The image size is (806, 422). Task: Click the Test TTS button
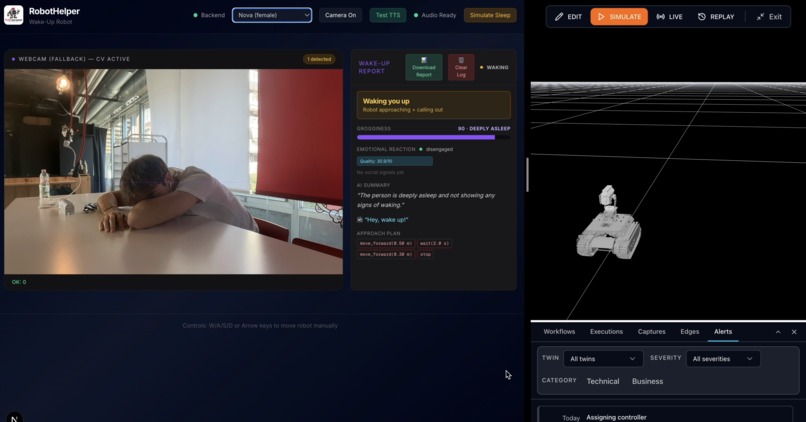click(388, 15)
